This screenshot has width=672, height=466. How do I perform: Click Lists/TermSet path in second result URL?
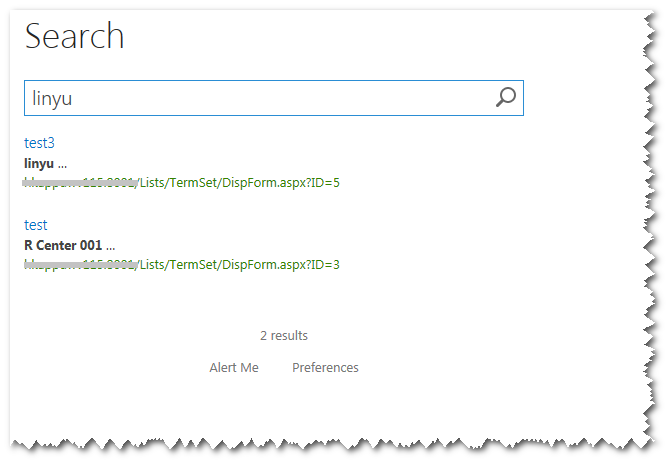pyautogui.click(x=174, y=265)
